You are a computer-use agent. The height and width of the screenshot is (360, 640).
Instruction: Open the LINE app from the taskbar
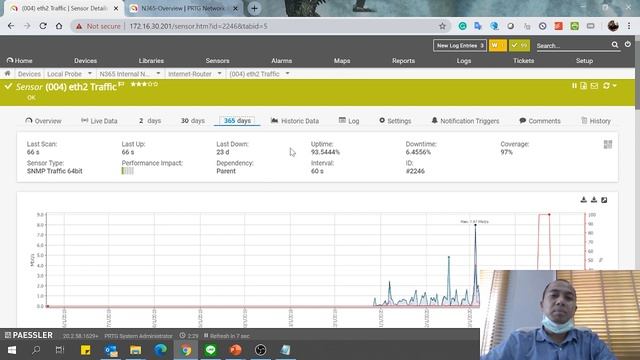pos(211,350)
